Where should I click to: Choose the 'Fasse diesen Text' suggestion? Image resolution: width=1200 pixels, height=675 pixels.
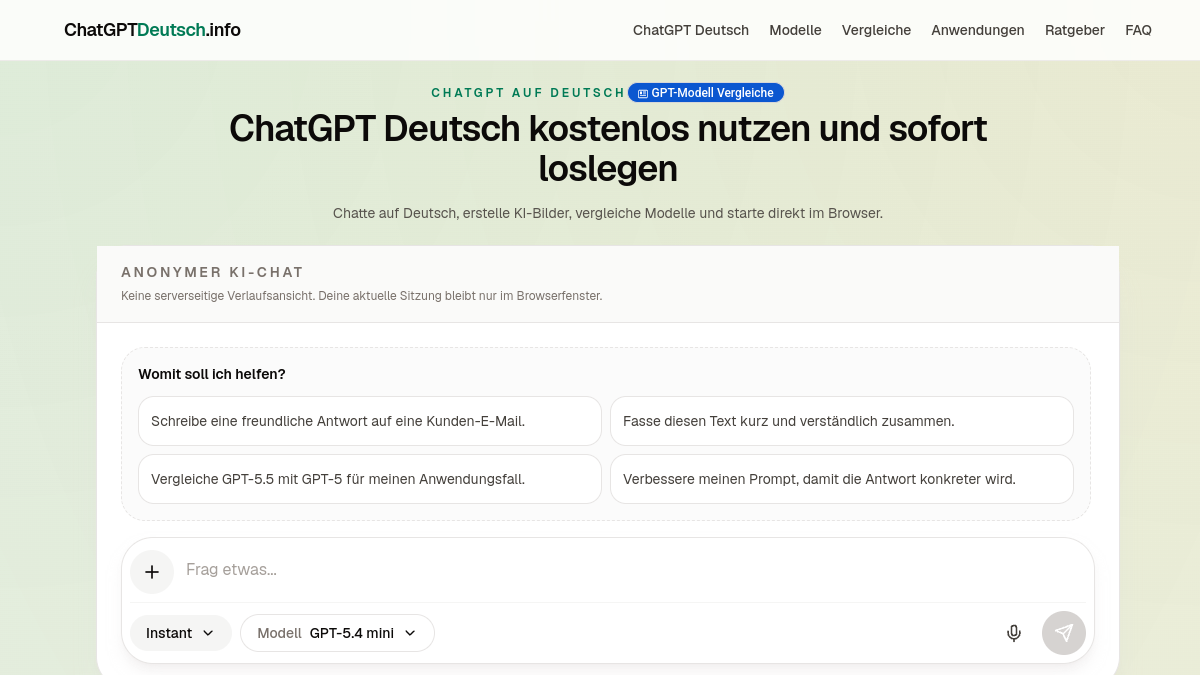tap(842, 421)
